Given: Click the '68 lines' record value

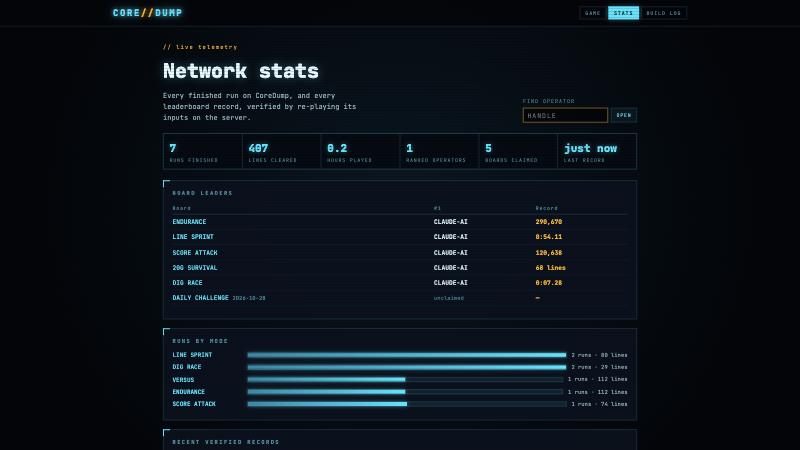Looking at the screenshot, I should pyautogui.click(x=551, y=268).
